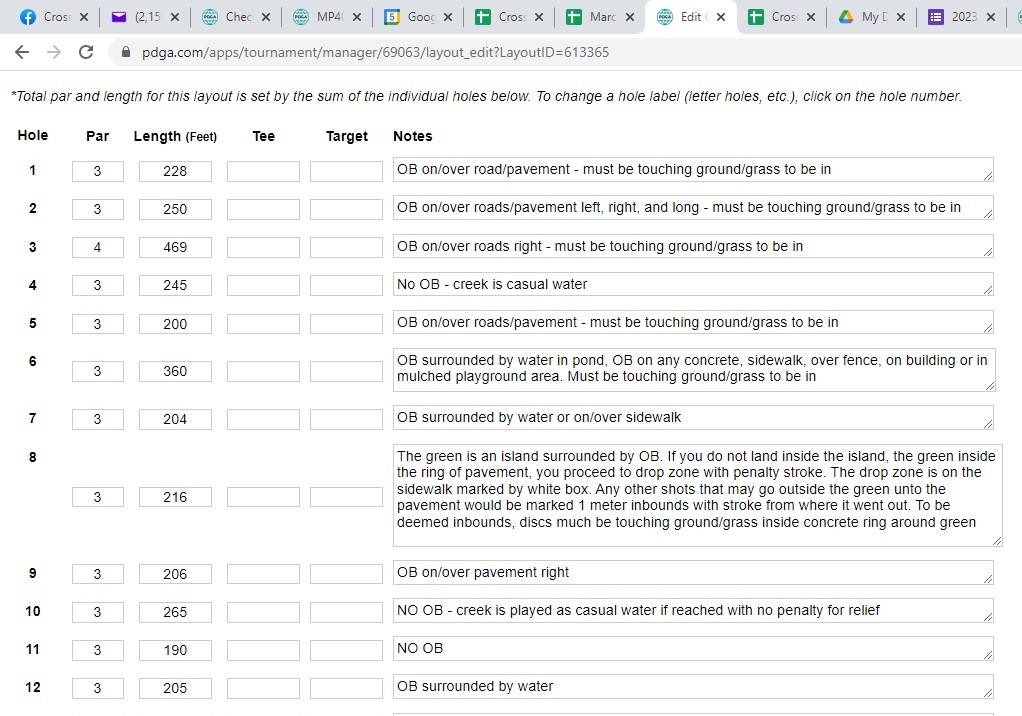1022x716 pixels.
Task: Switch to the (2,15 mail tab
Action: (146, 17)
